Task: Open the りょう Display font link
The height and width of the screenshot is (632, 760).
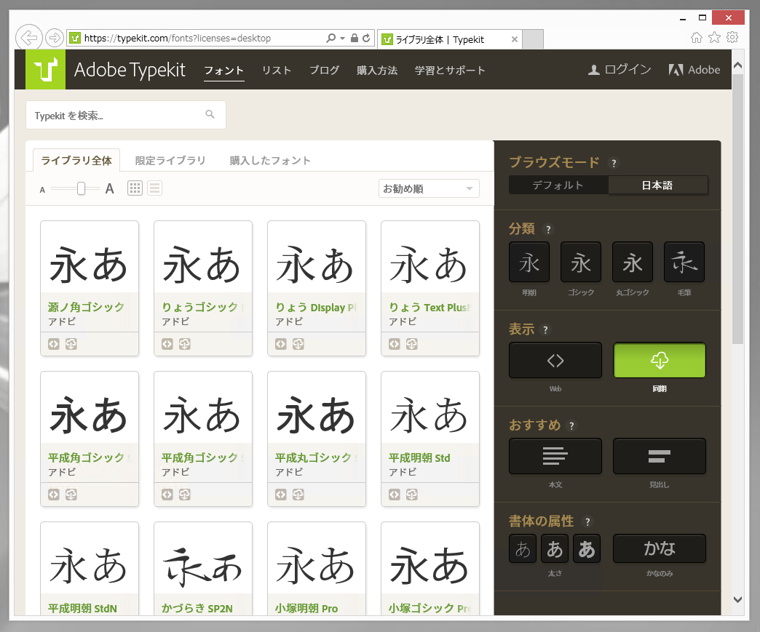Action: click(316, 307)
